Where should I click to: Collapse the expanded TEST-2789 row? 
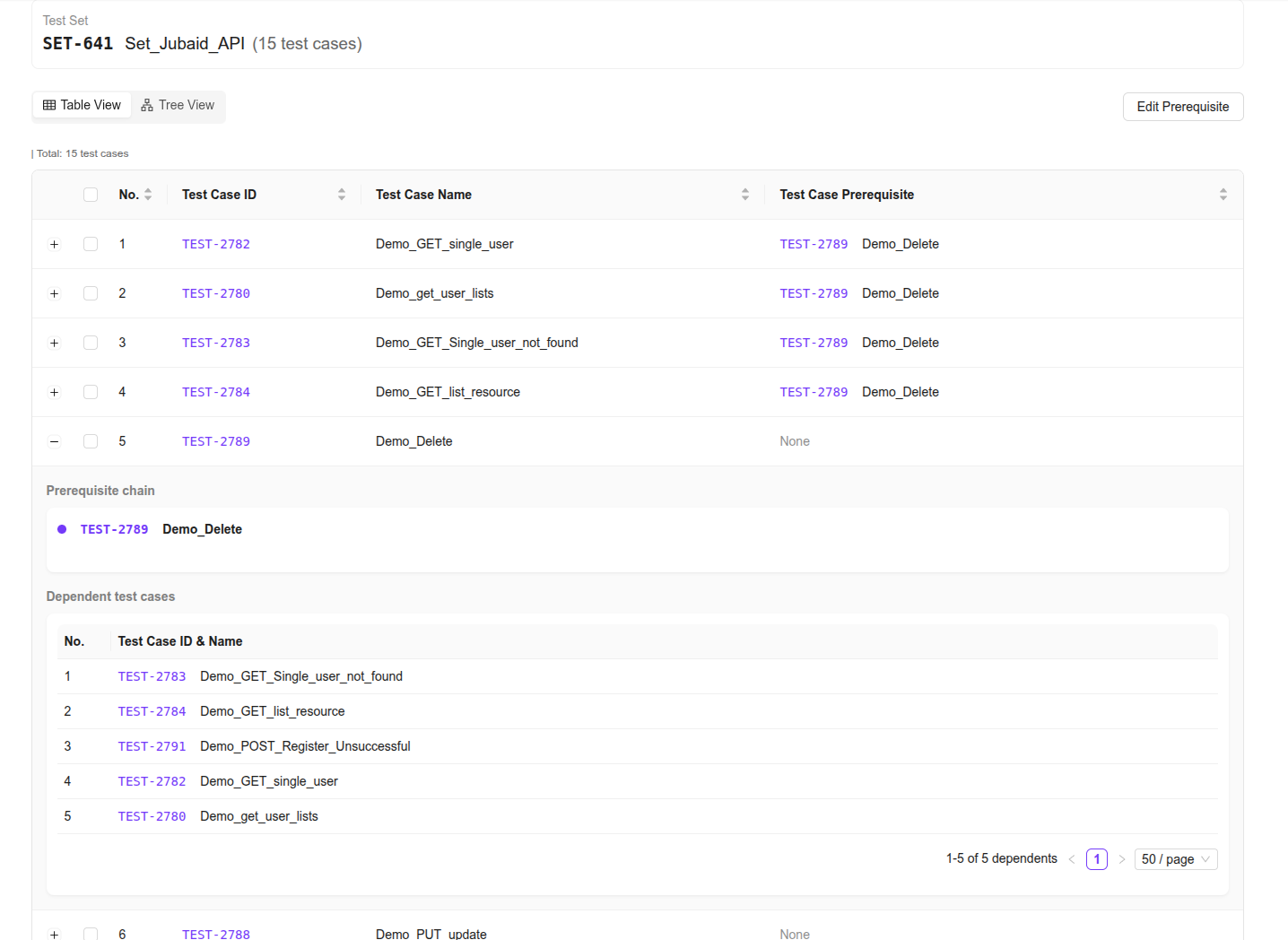[x=55, y=441]
